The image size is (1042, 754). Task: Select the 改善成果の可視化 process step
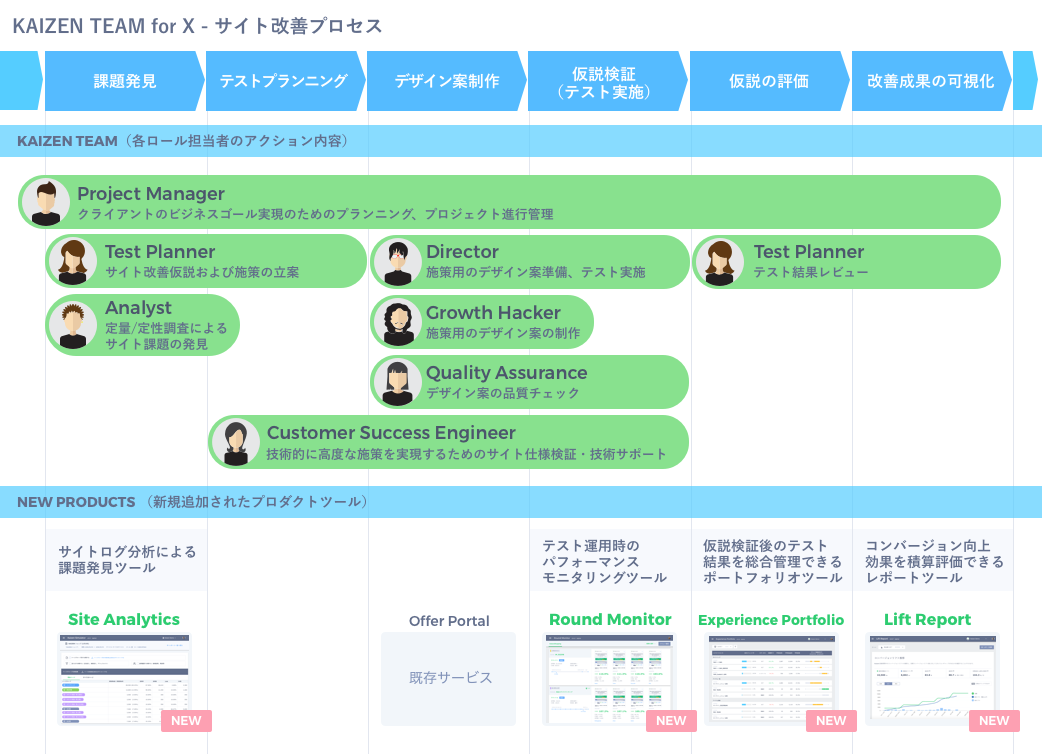[x=930, y=81]
